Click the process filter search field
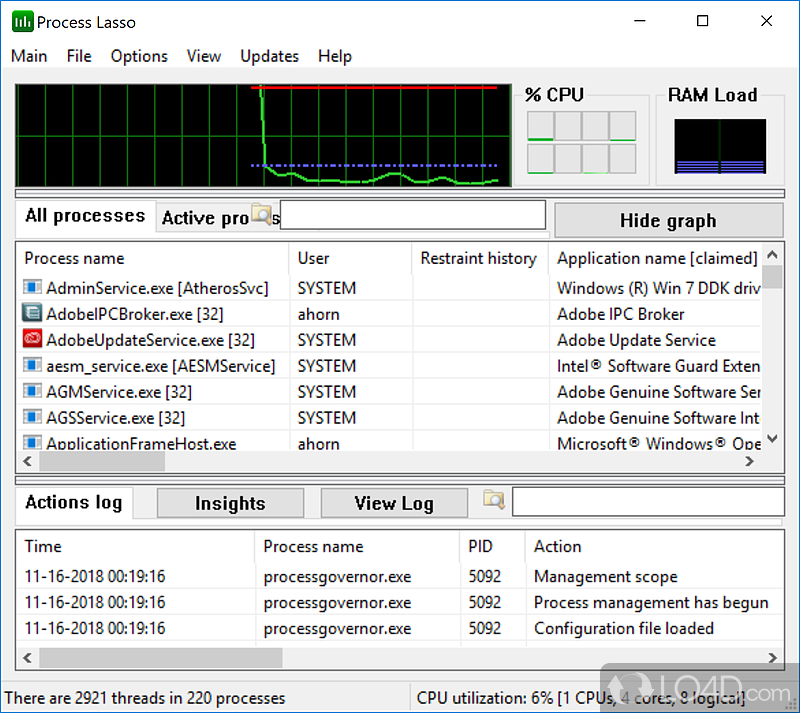The image size is (800, 713). (x=412, y=215)
